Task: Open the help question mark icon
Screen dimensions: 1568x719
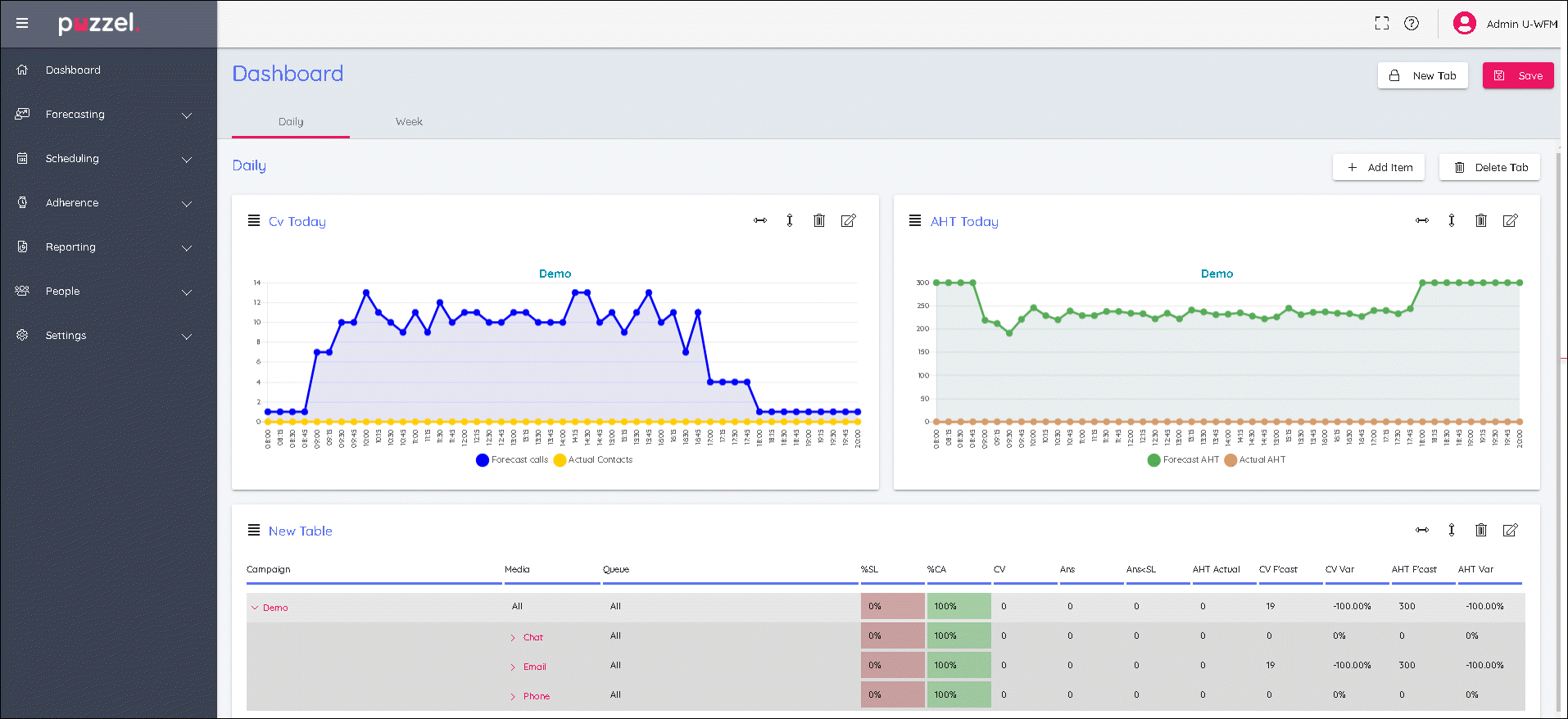Action: point(1412,23)
